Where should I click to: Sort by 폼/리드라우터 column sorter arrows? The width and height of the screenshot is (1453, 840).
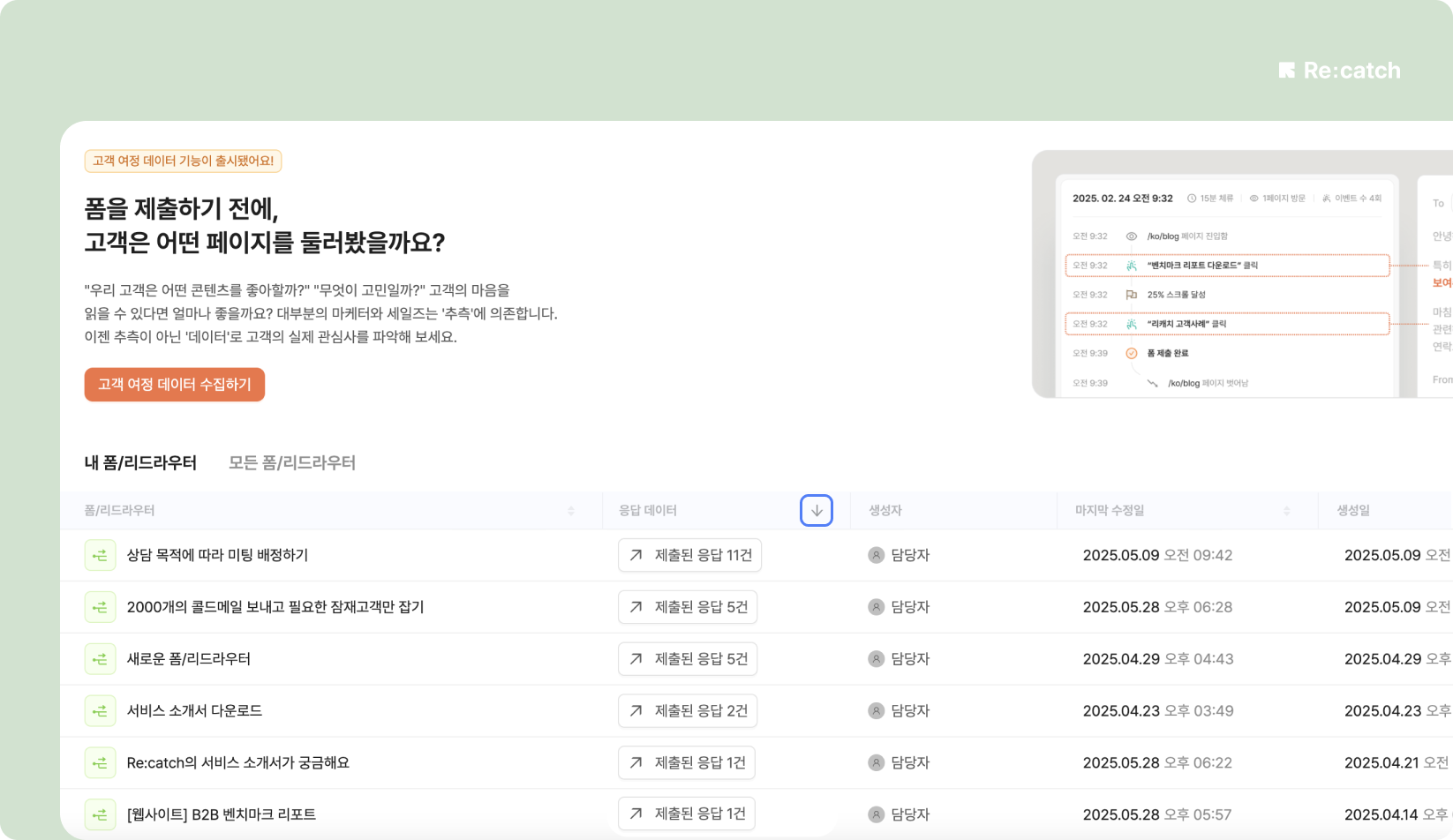pyautogui.click(x=571, y=511)
